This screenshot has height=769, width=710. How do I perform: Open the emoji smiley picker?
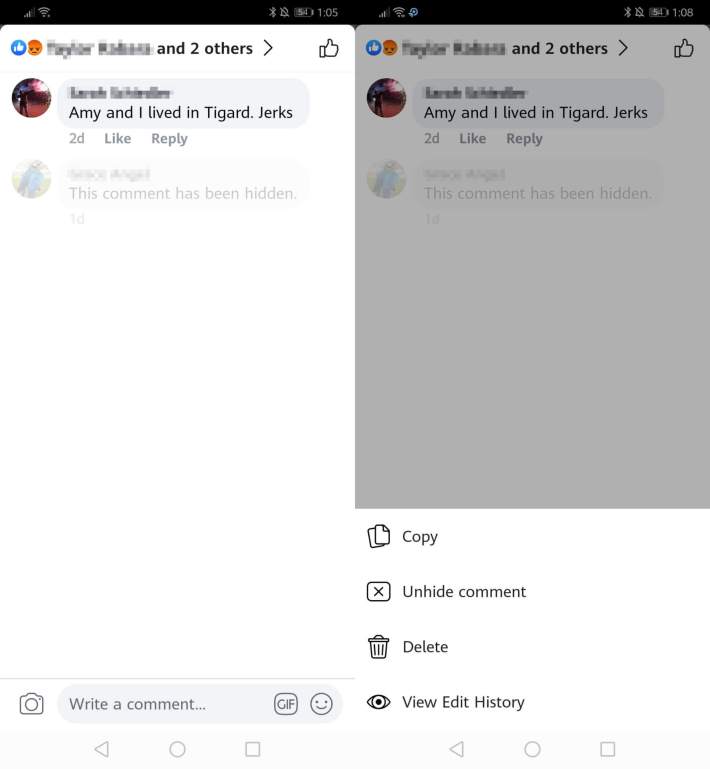coord(321,704)
